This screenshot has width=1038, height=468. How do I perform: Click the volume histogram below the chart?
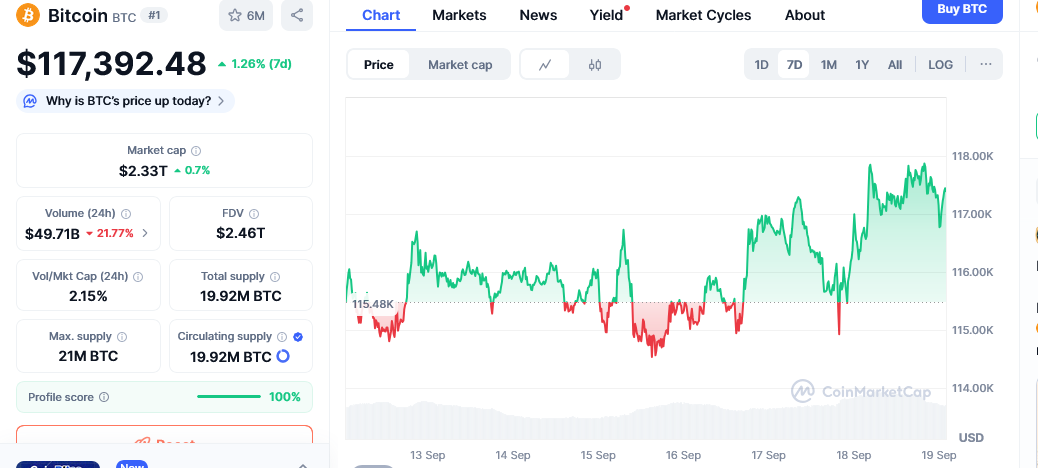point(645,420)
